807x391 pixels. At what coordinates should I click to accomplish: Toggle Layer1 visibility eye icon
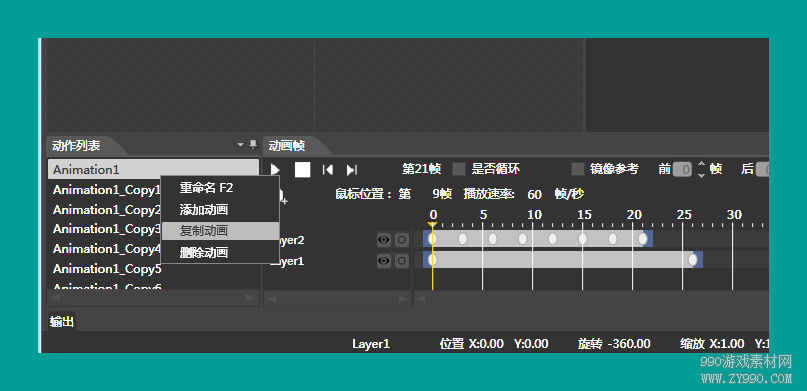[x=384, y=261]
